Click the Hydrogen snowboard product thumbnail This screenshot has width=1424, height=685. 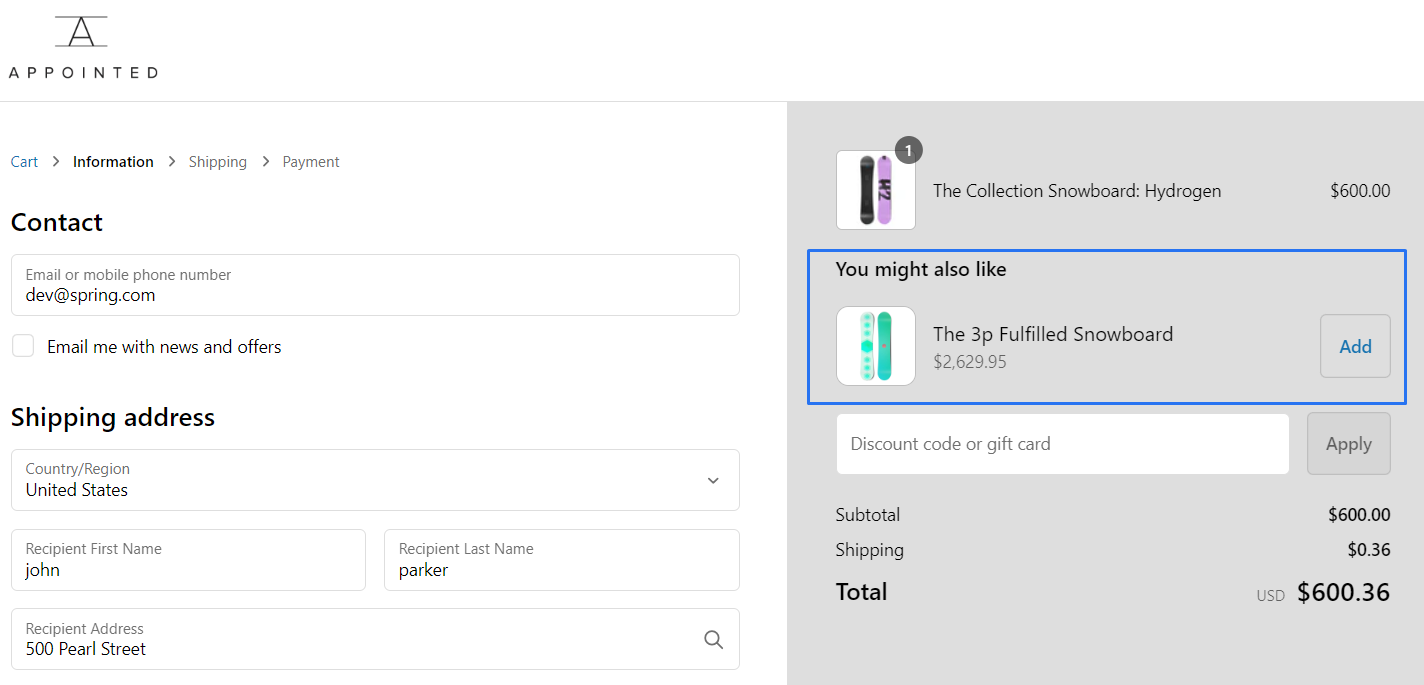(x=875, y=190)
